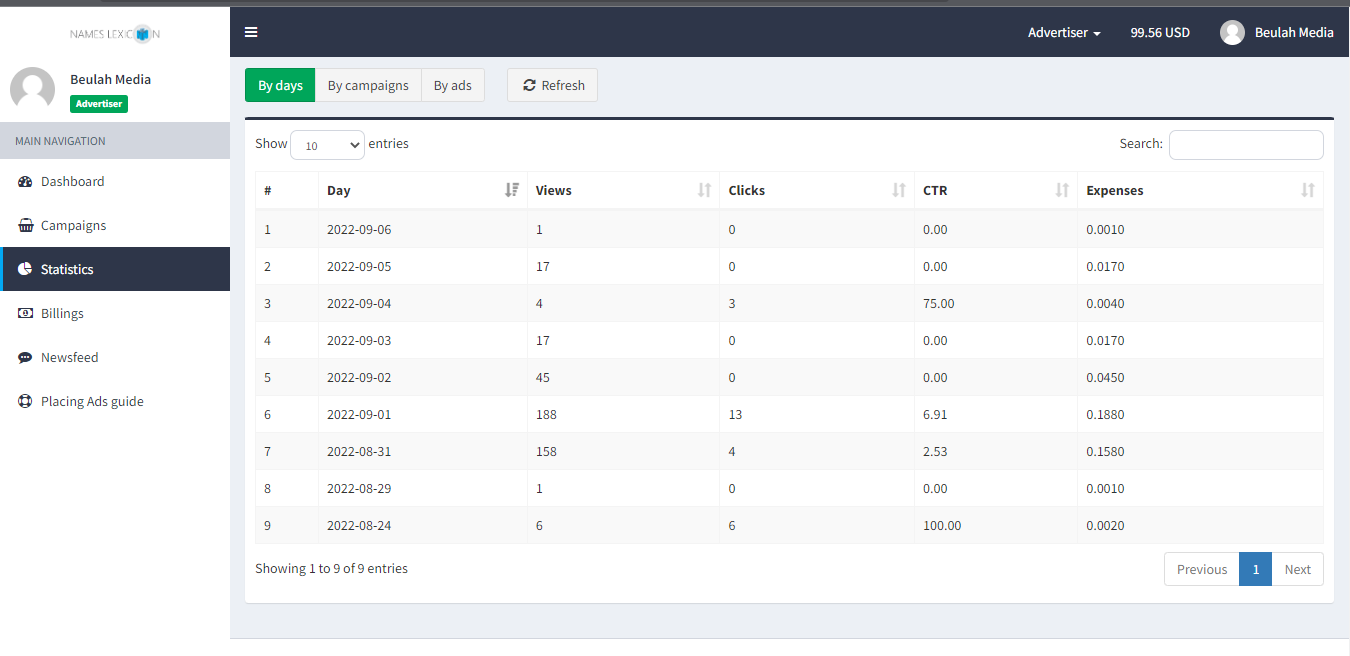This screenshot has height=656, width=1350.
Task: Click the date 2022-08-24 cell
Action: (359, 525)
